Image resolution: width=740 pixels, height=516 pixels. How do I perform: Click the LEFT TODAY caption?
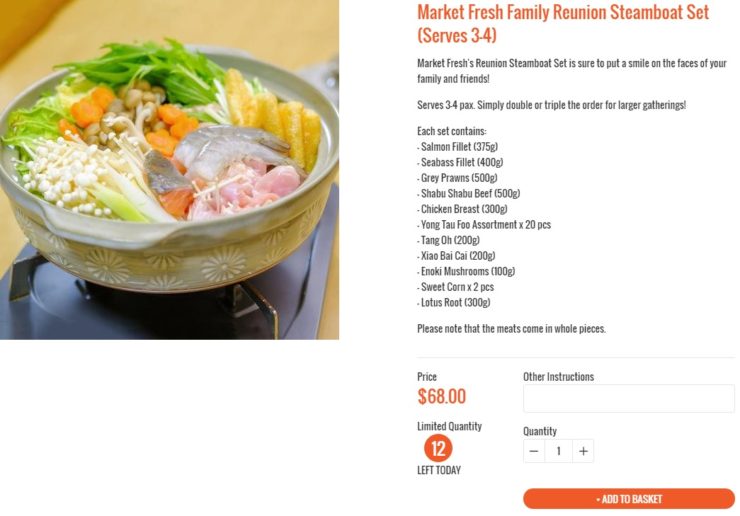click(439, 470)
